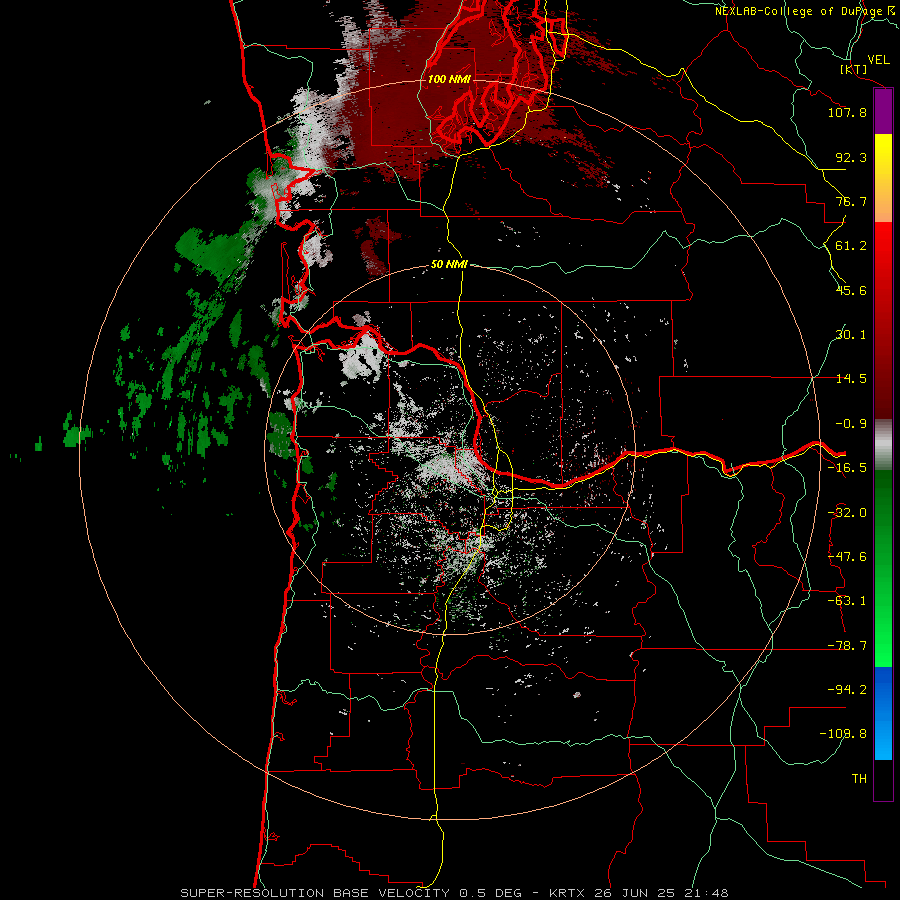Click the 14.5 velocity legend value

coord(851,379)
